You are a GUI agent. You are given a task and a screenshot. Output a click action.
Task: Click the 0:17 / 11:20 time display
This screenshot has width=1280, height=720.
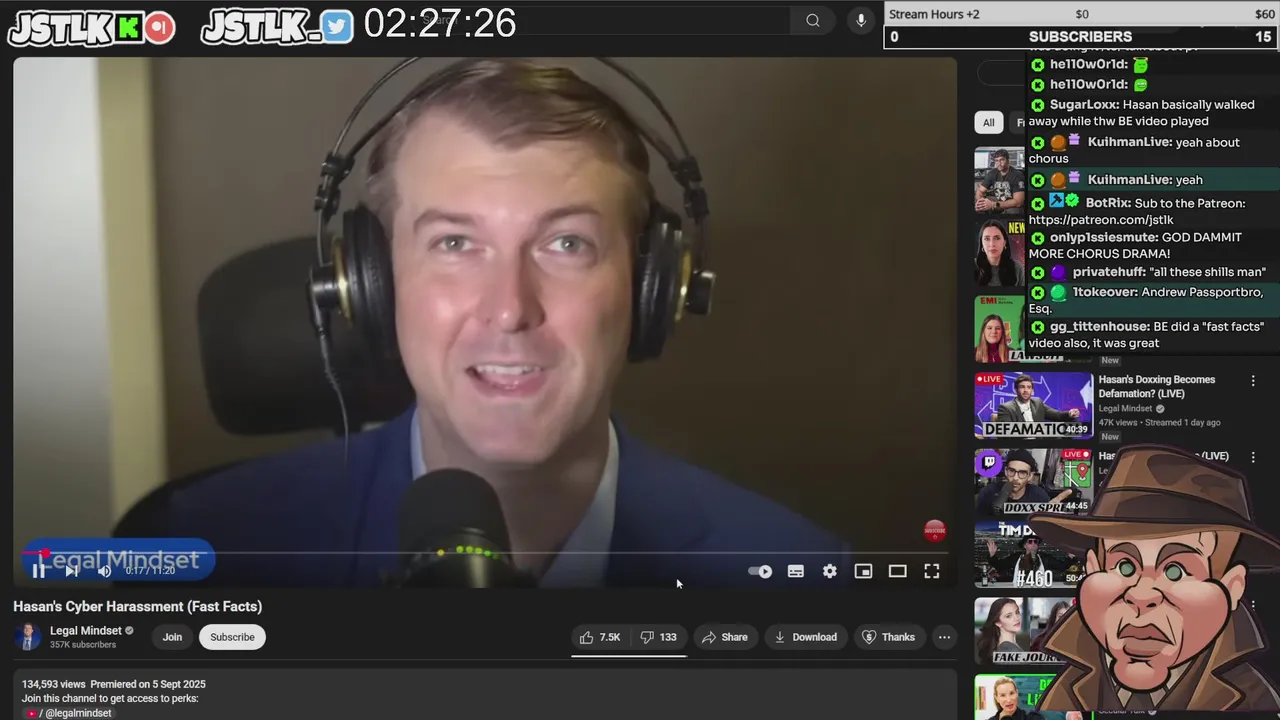[150, 570]
